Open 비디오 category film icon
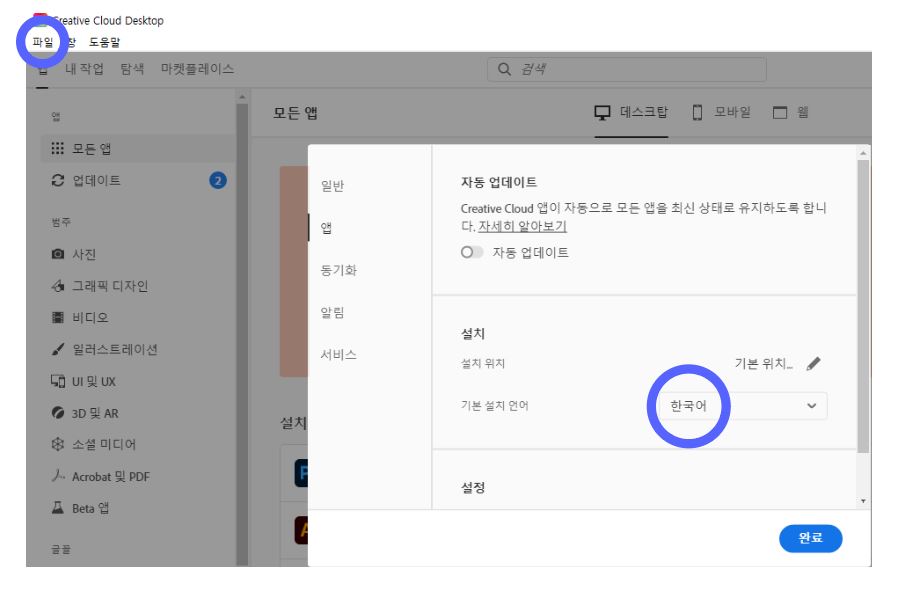Image resolution: width=901 pixels, height=601 pixels. [x=57, y=317]
